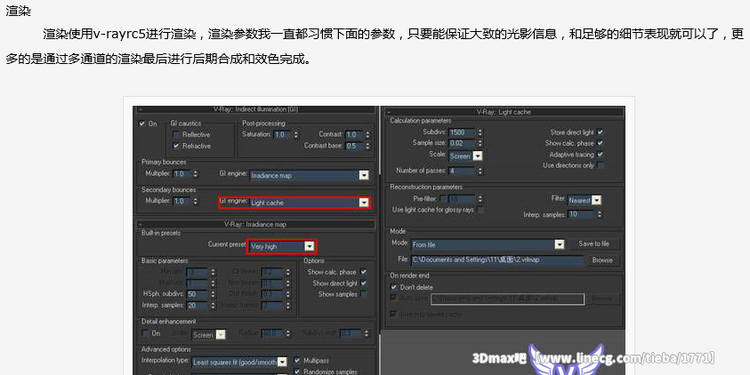Collapse the V-Ray Irradiance map rollout

[x=255, y=224]
